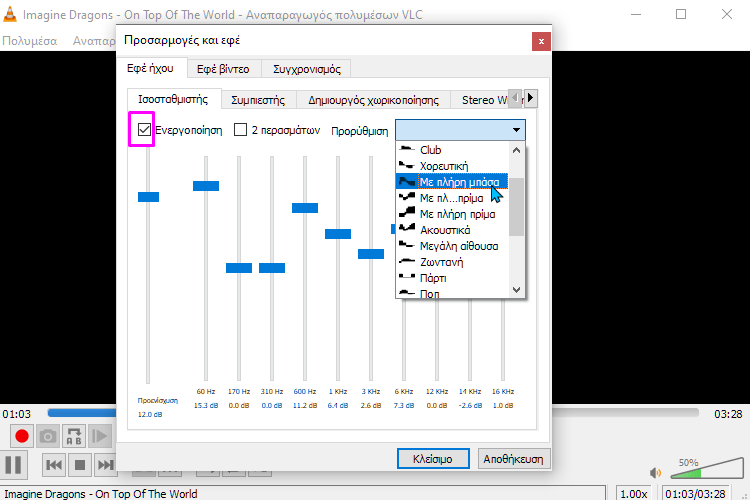The height and width of the screenshot is (500, 750).
Task: Select the Χορευτική preset
Action: (452, 166)
